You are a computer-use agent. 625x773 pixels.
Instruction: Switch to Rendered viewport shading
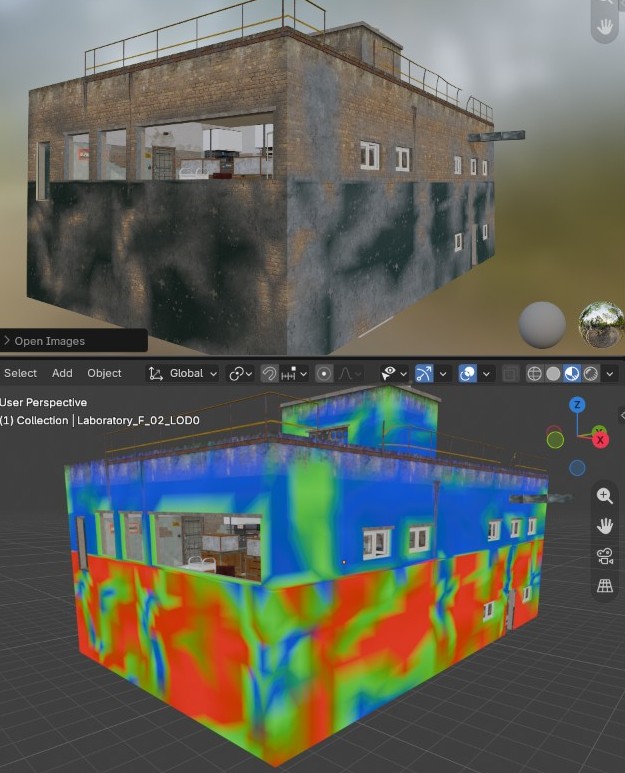pos(590,374)
